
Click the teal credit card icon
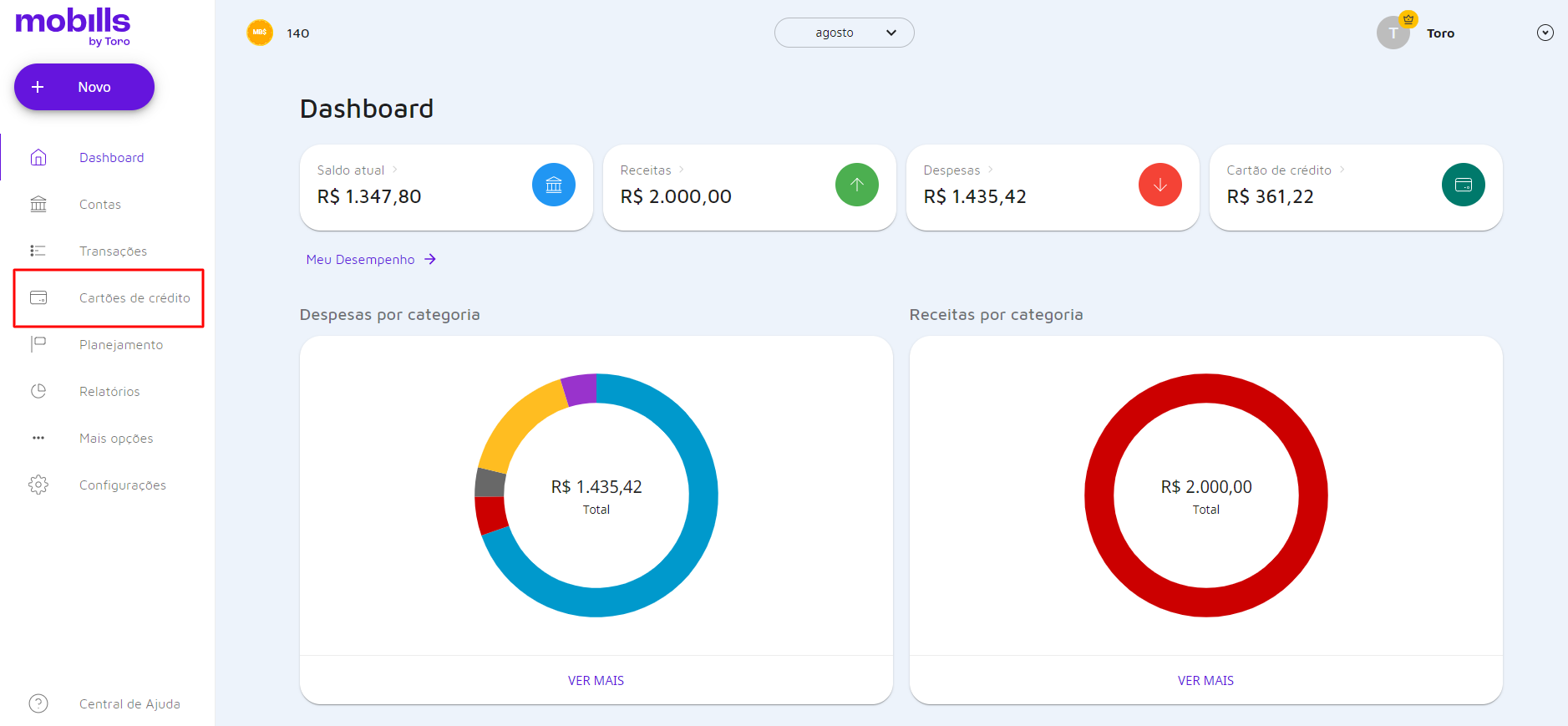click(x=1463, y=185)
